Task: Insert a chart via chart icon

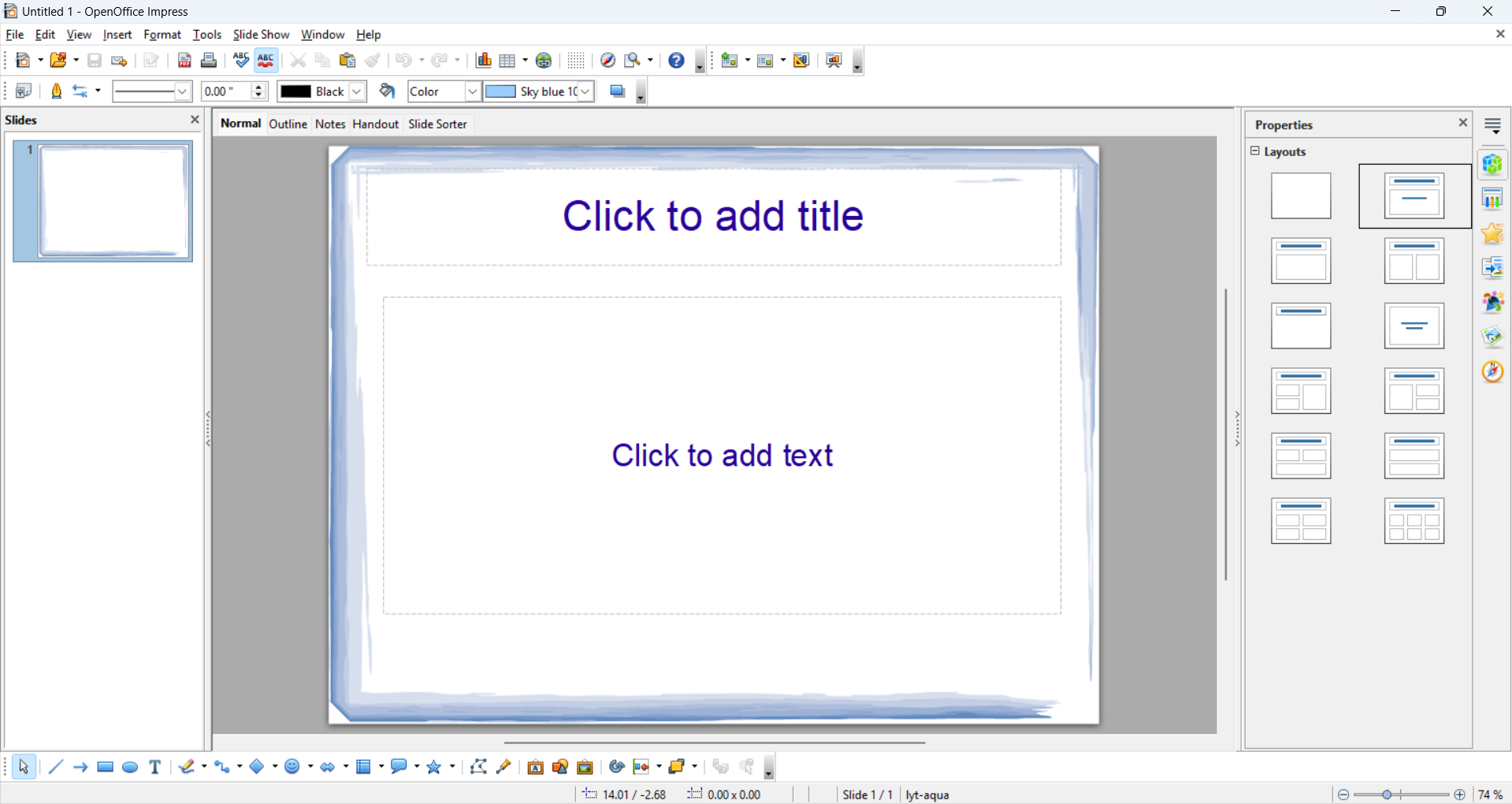Action: pyautogui.click(x=484, y=61)
